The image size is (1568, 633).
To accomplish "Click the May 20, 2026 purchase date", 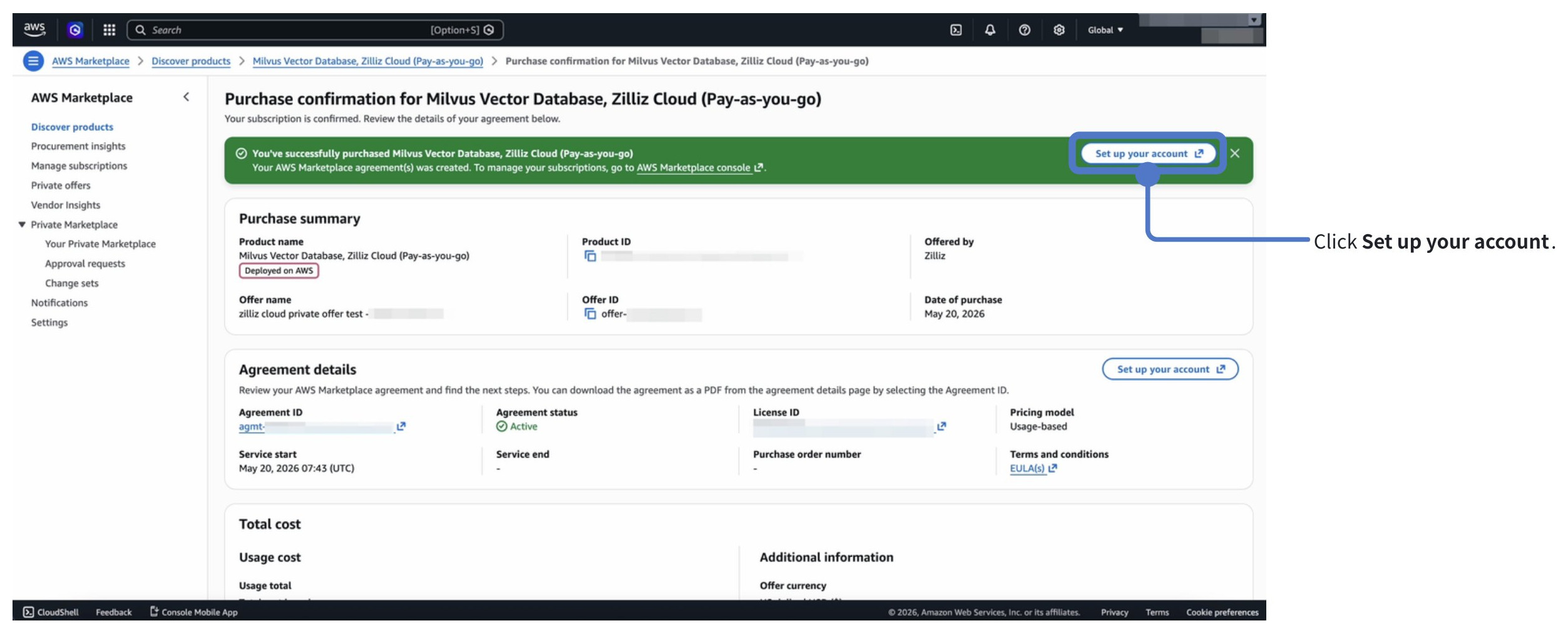I will (954, 314).
